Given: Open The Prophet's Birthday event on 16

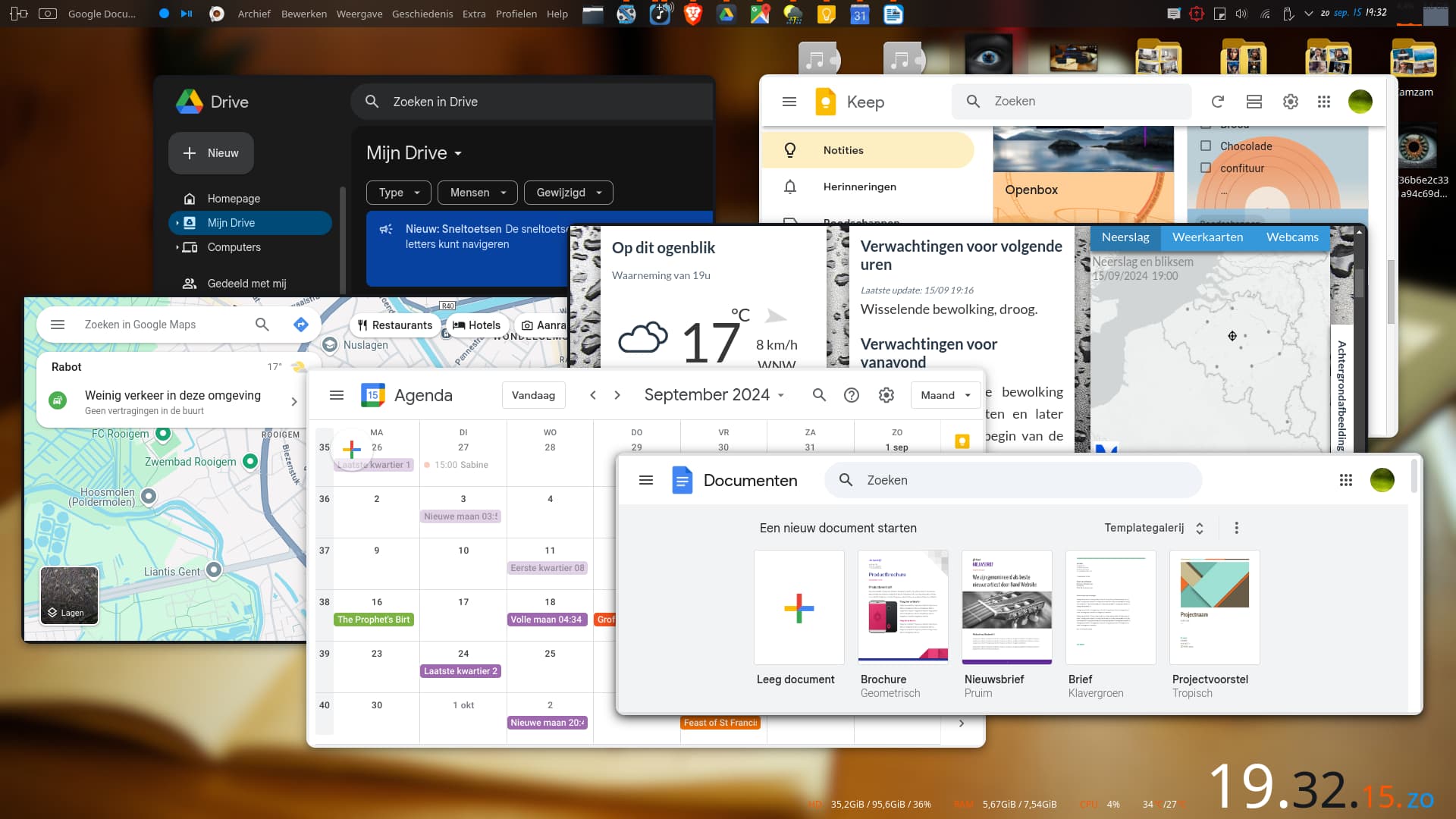Looking at the screenshot, I should point(374,620).
